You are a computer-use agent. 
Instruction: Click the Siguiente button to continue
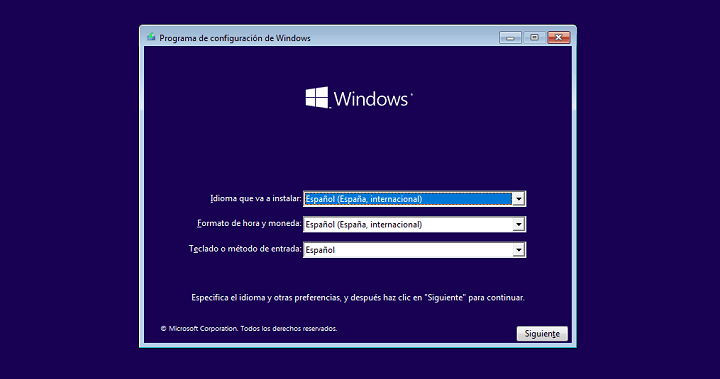click(542, 334)
